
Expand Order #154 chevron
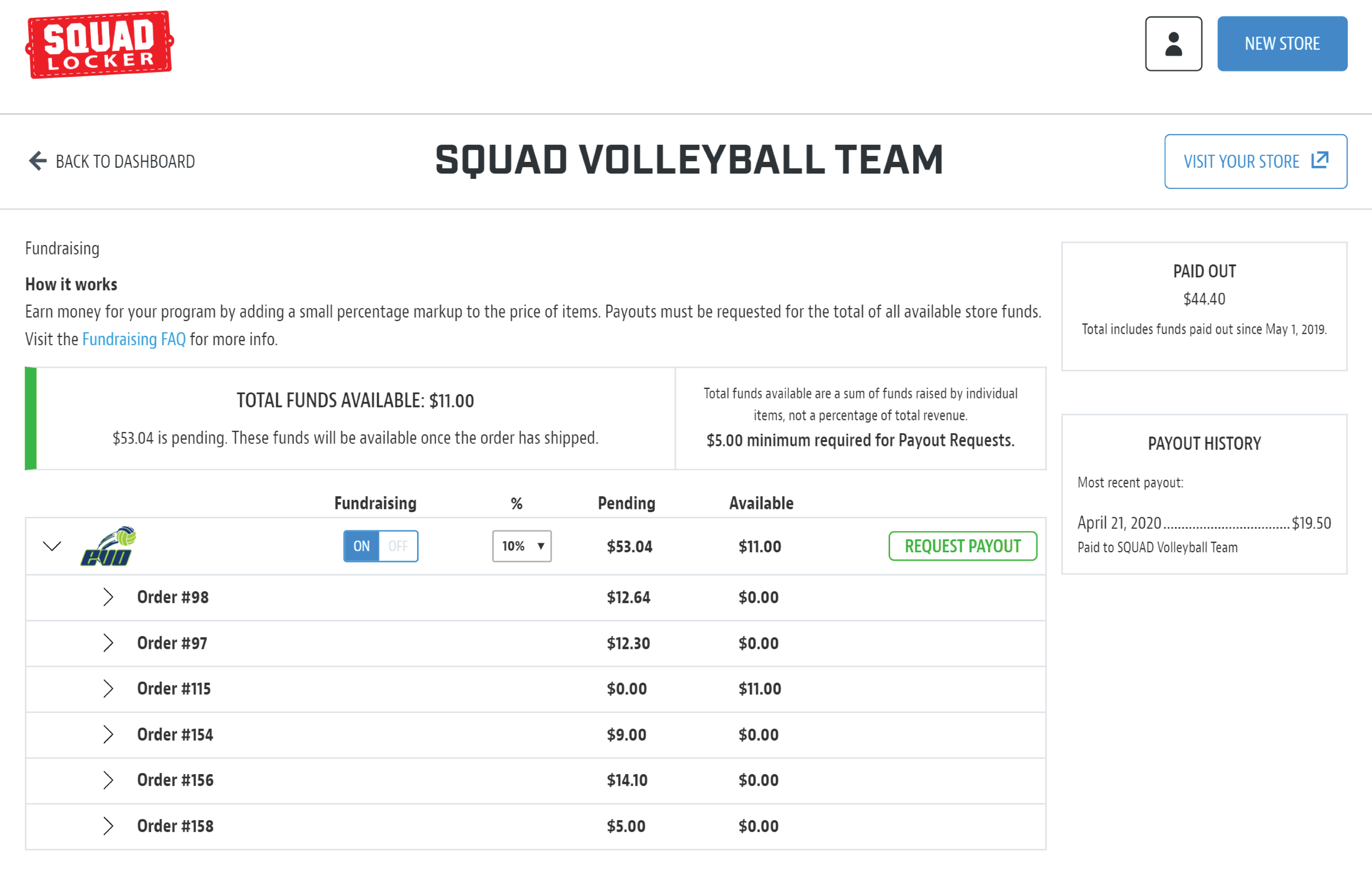pos(108,735)
